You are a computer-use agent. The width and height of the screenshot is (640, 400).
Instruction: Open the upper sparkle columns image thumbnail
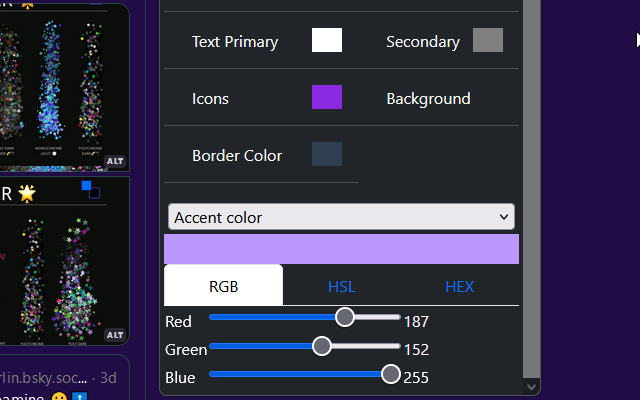(64, 88)
